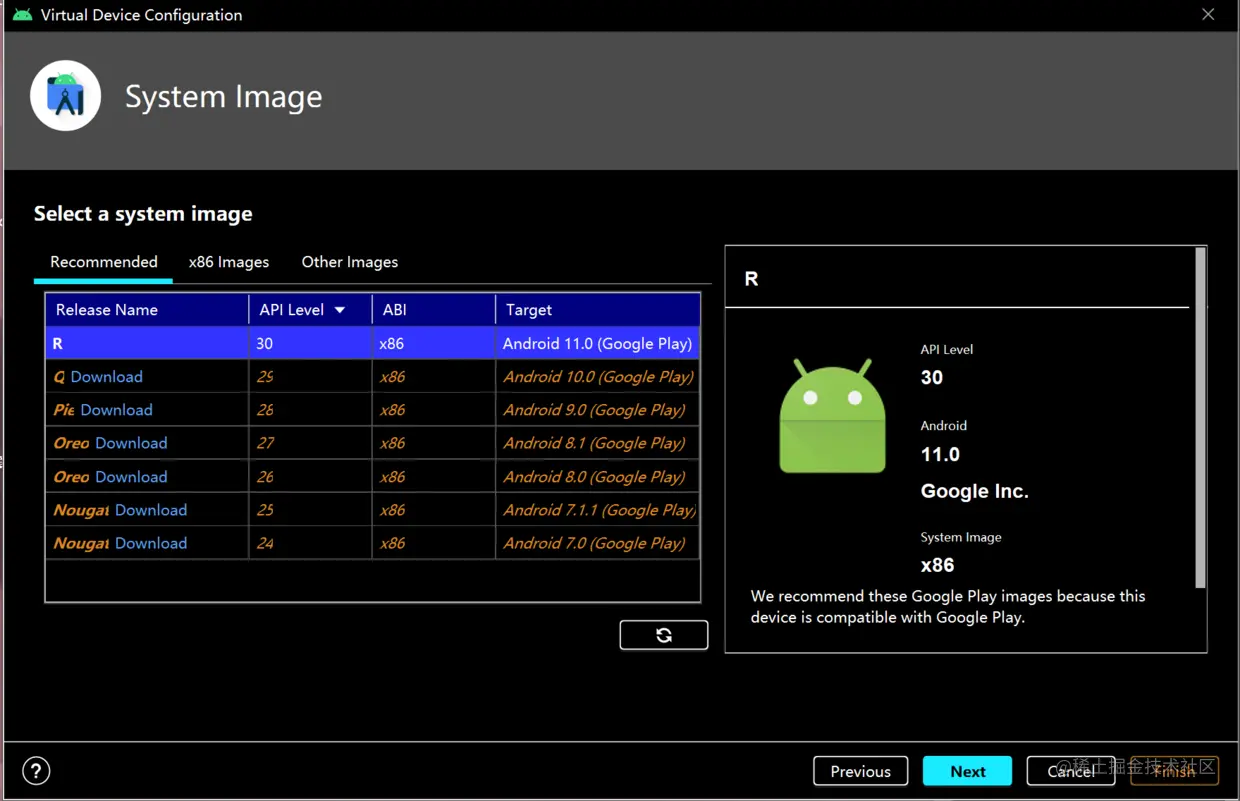The height and width of the screenshot is (801, 1240).
Task: Click the green Android robot image
Action: (832, 415)
